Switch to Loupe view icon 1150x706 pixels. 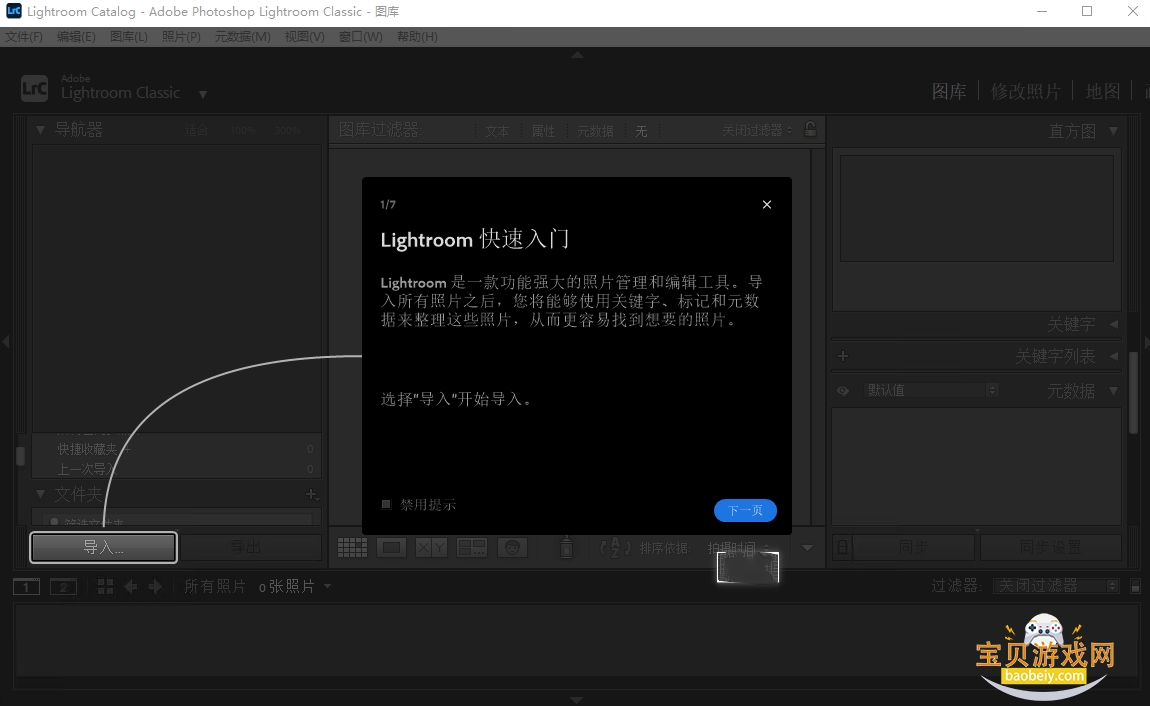coord(391,548)
